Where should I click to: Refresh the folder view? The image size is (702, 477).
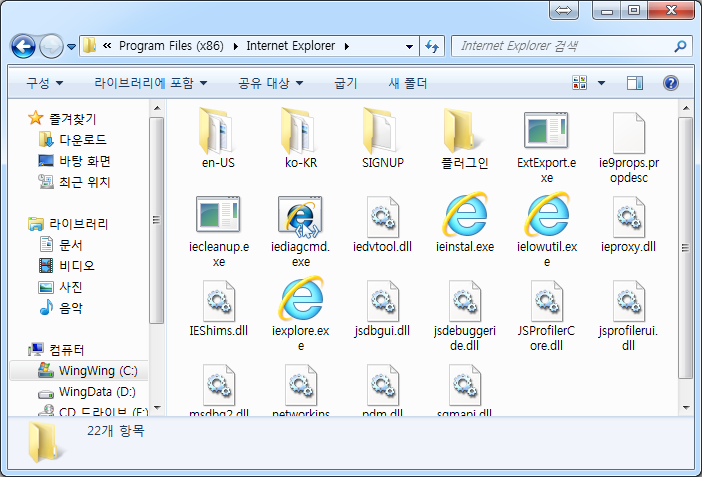point(432,46)
